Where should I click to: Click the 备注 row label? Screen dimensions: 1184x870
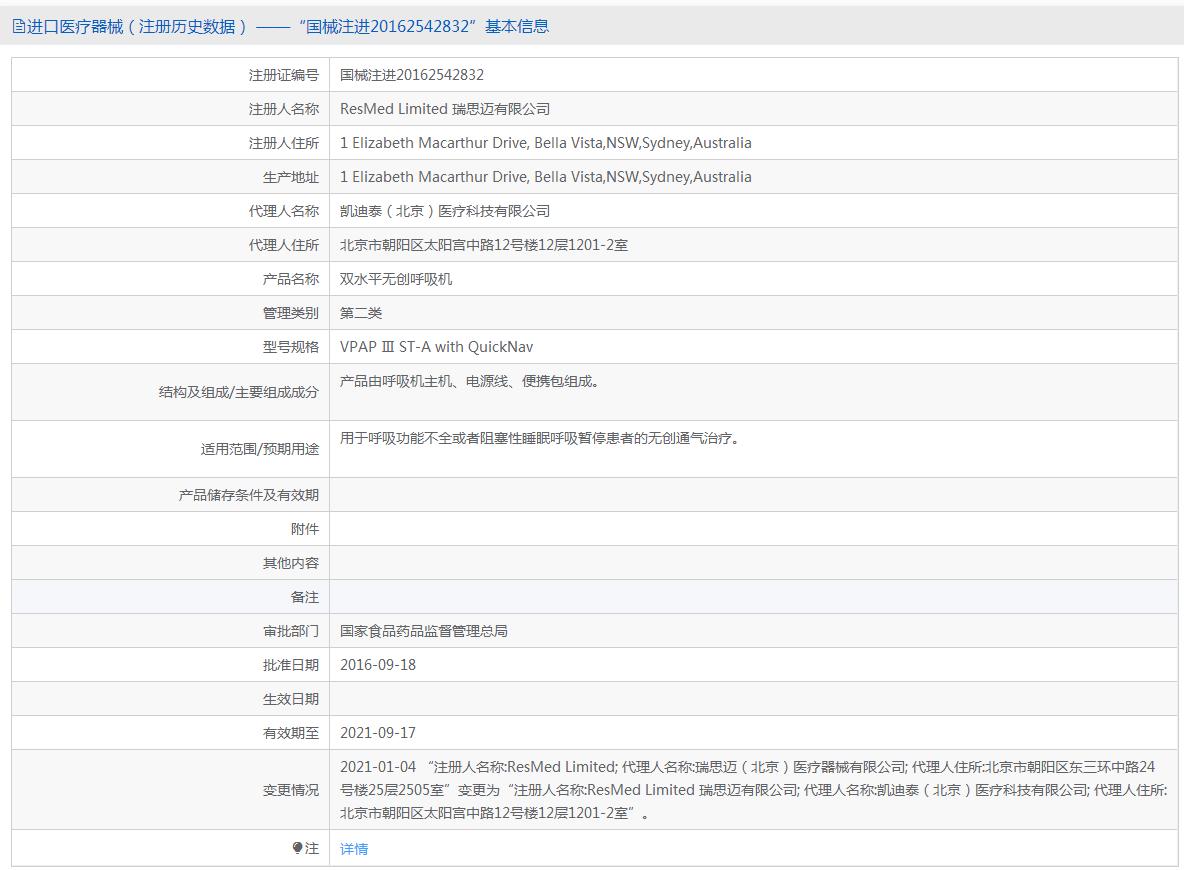[305, 597]
